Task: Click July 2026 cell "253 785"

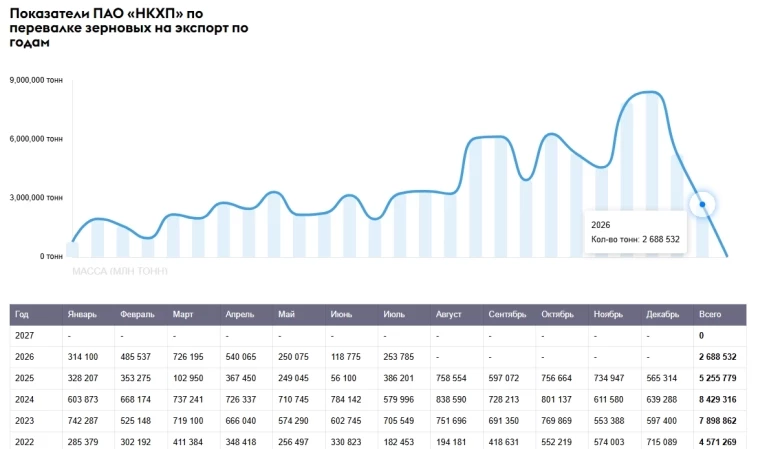Action: pos(398,357)
